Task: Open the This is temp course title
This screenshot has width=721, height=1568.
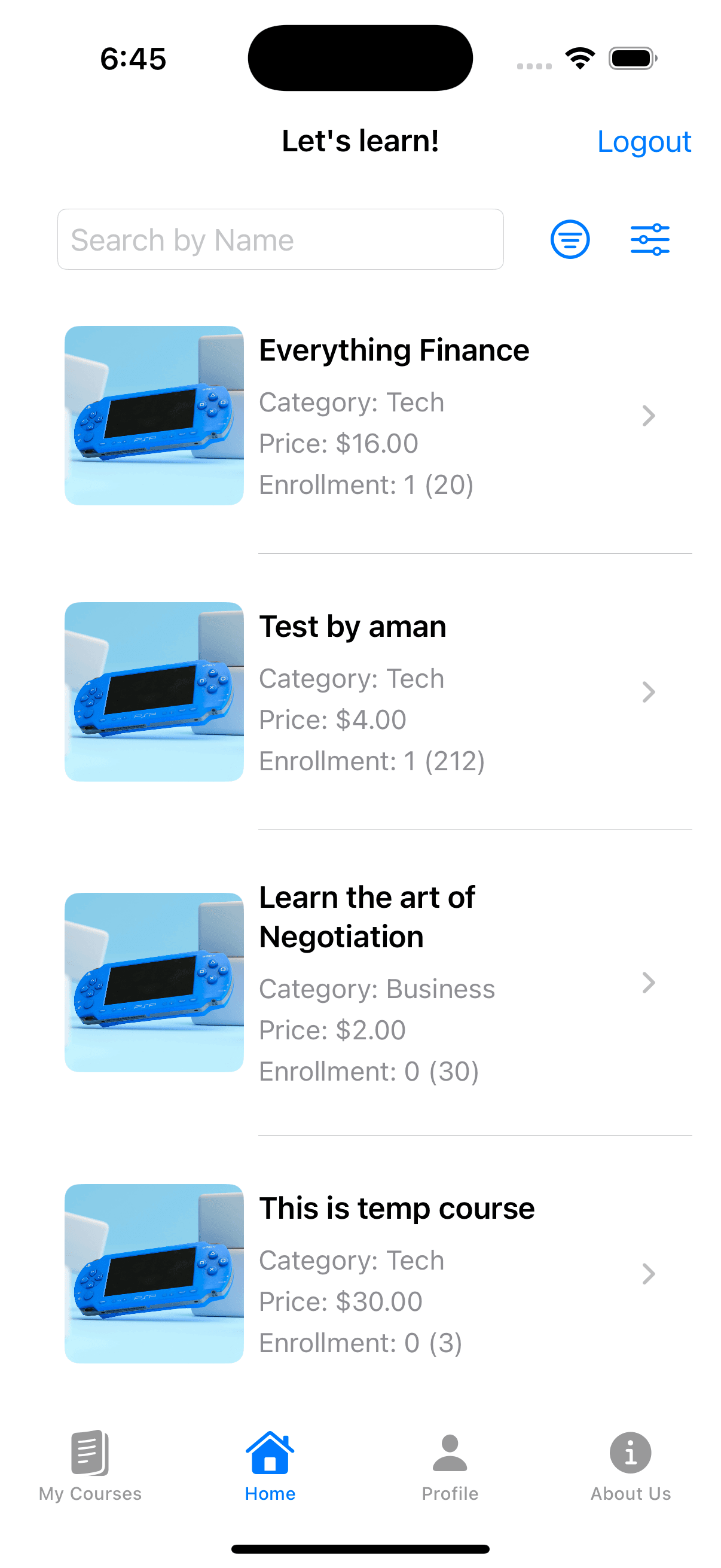Action: pos(397,1208)
